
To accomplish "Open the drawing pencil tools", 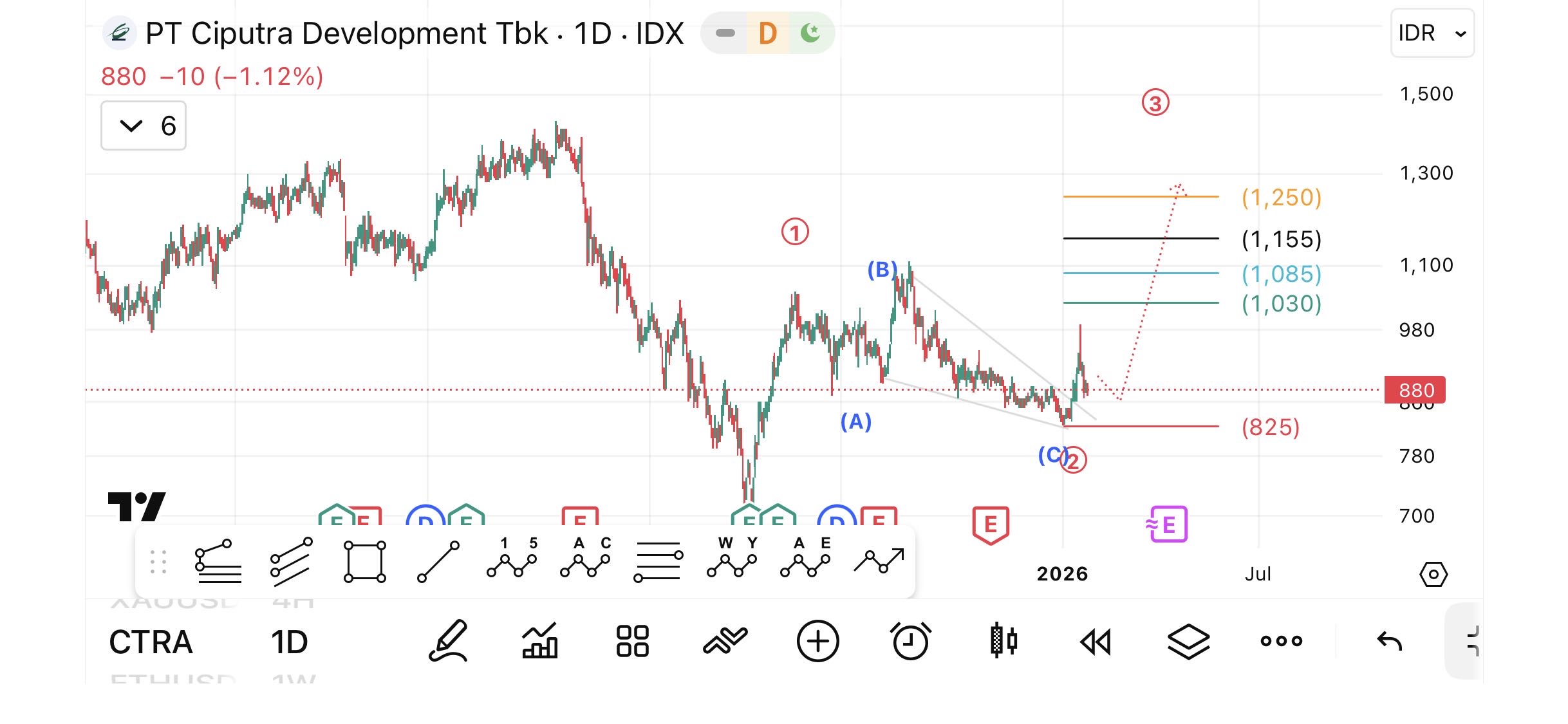I will click(x=448, y=641).
